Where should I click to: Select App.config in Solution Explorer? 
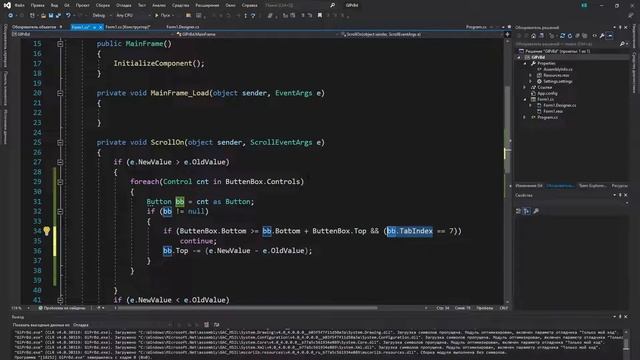tap(547, 93)
